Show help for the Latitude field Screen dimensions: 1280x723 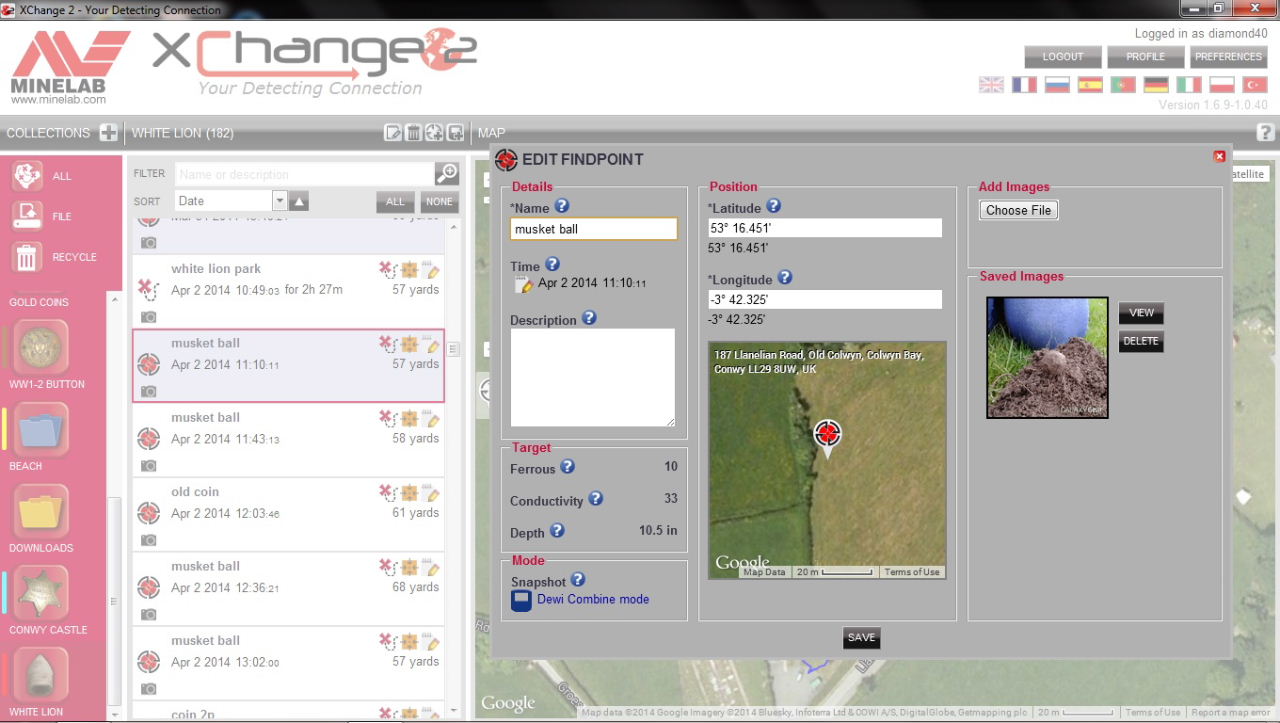[x=773, y=206]
